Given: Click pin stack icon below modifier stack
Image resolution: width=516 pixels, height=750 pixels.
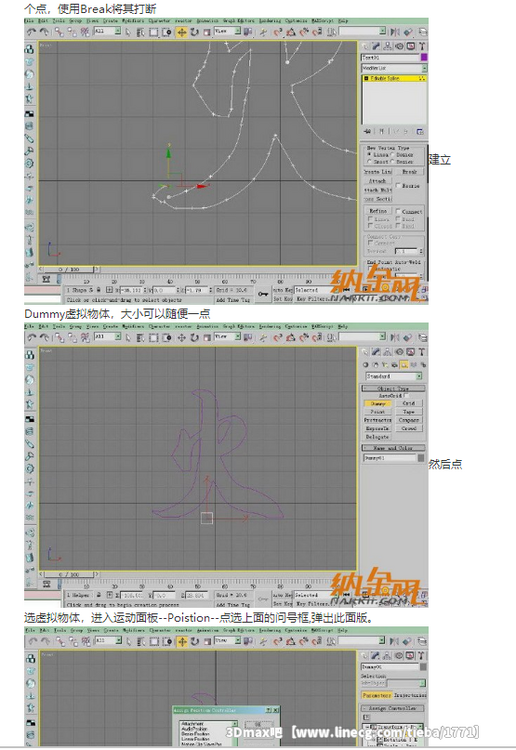Looking at the screenshot, I should coord(367,131).
